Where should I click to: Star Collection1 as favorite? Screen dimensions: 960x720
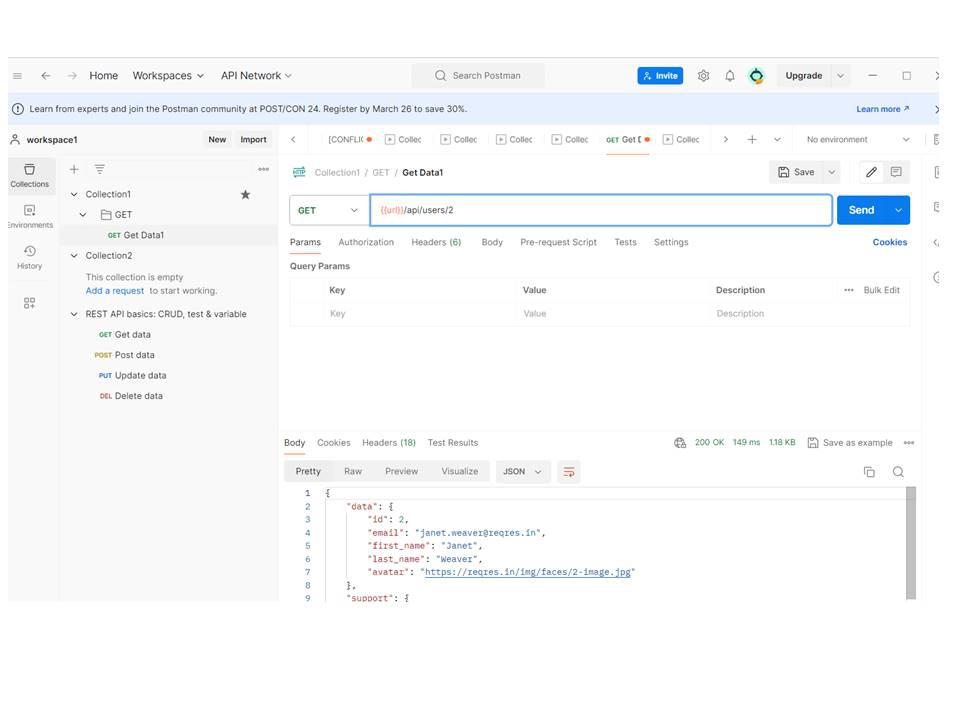click(246, 195)
